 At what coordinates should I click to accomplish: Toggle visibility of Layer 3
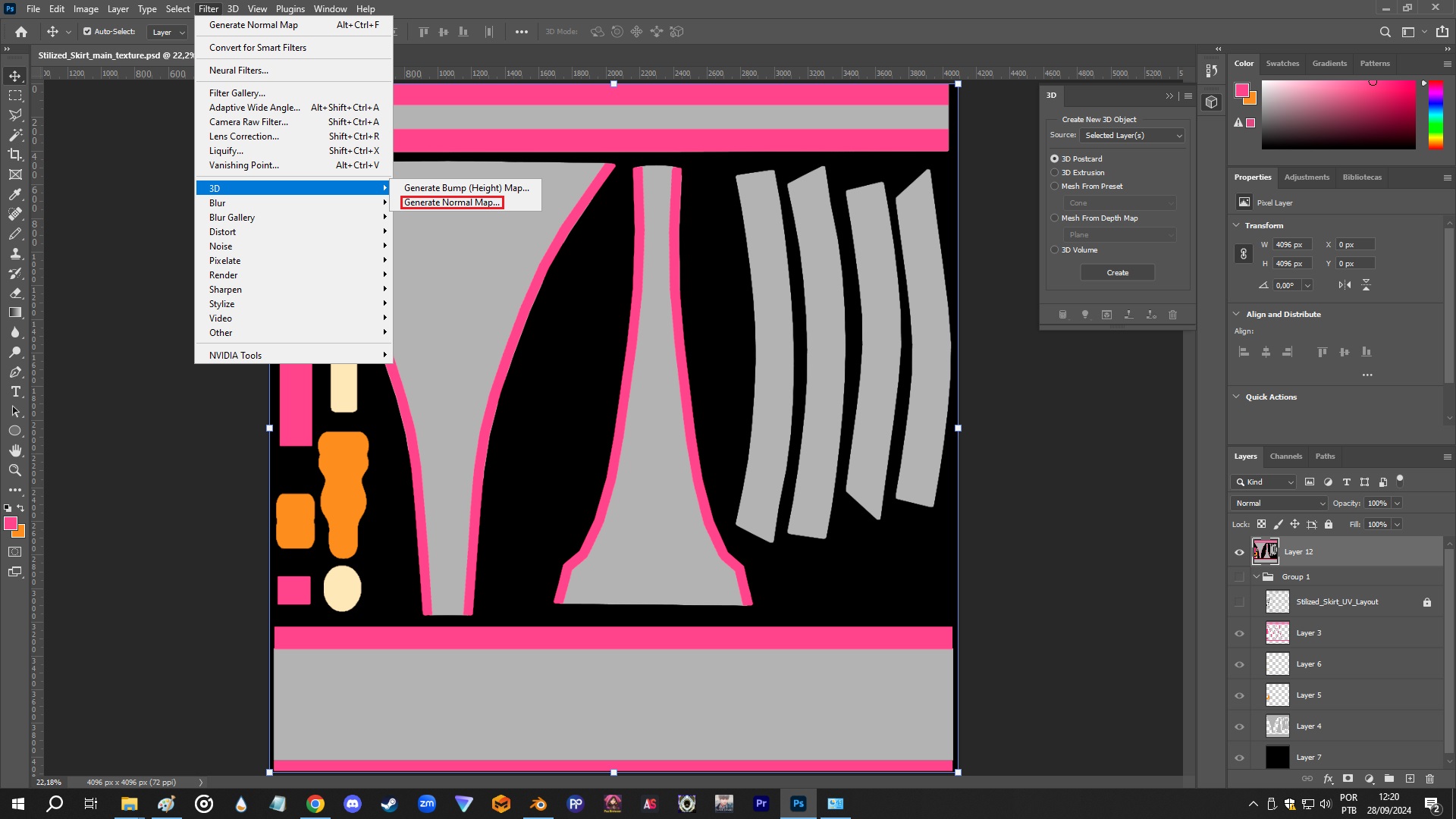point(1239,632)
